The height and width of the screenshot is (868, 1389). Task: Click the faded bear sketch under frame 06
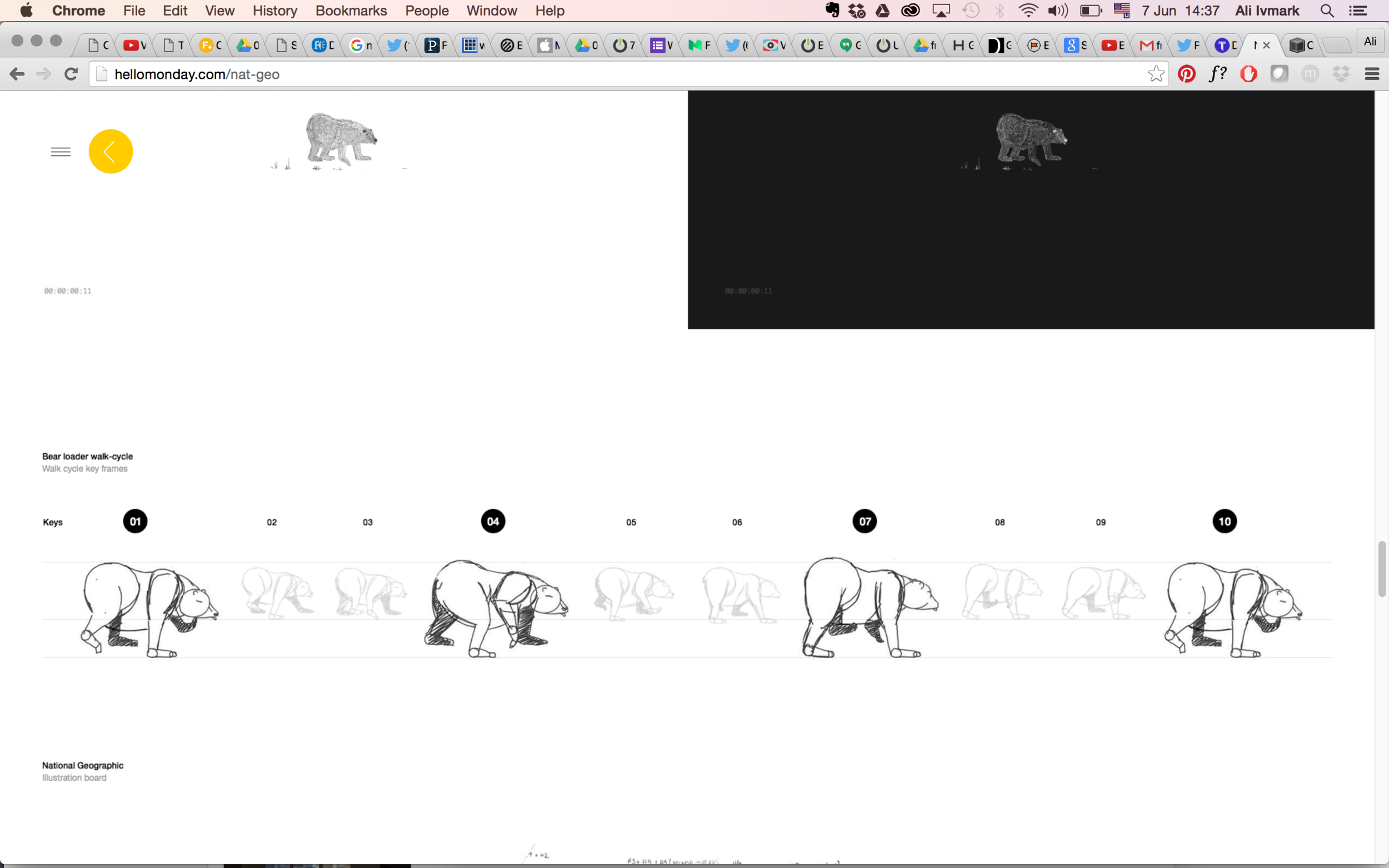[x=741, y=595]
